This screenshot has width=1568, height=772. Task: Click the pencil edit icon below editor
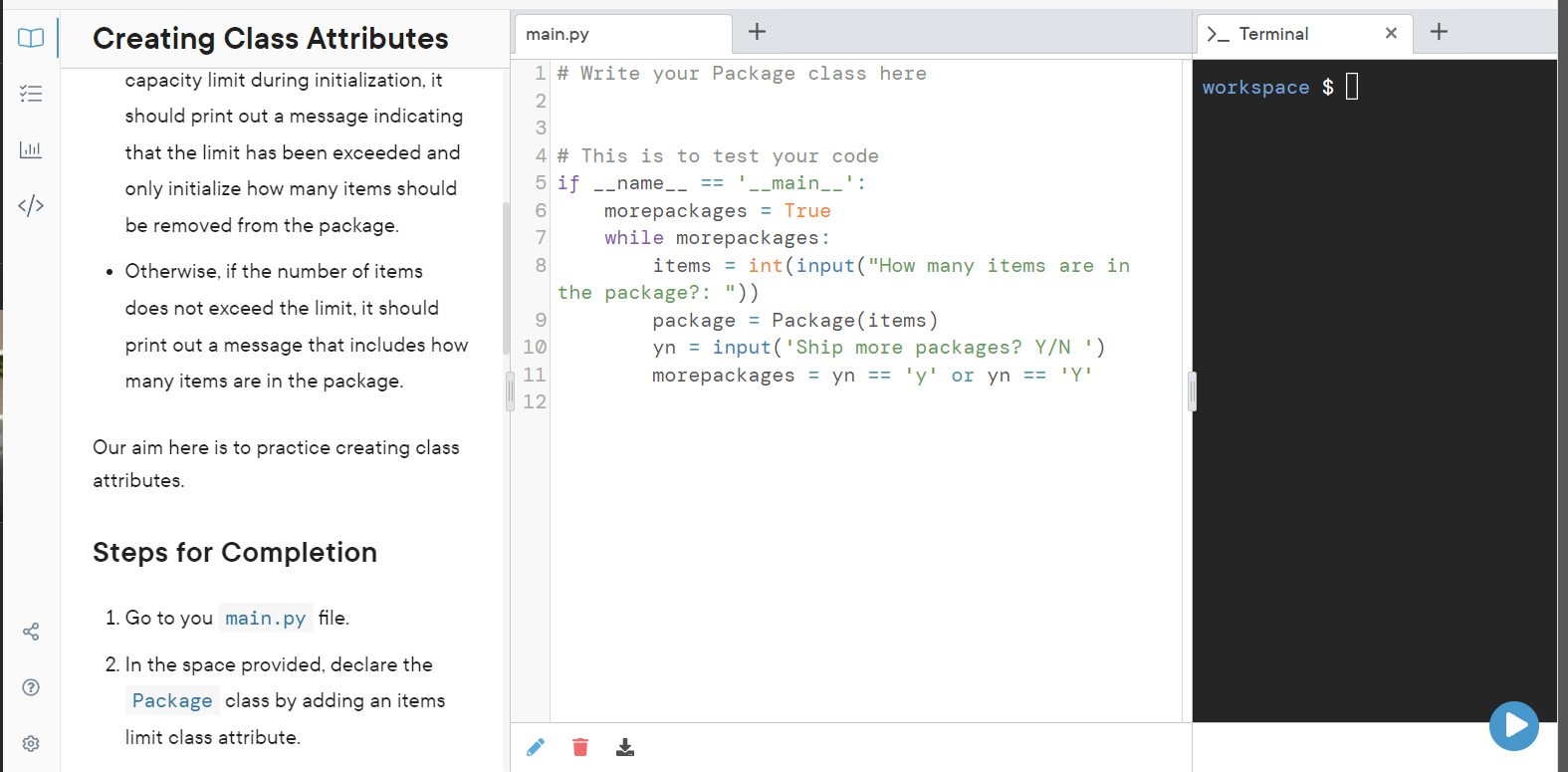point(536,747)
